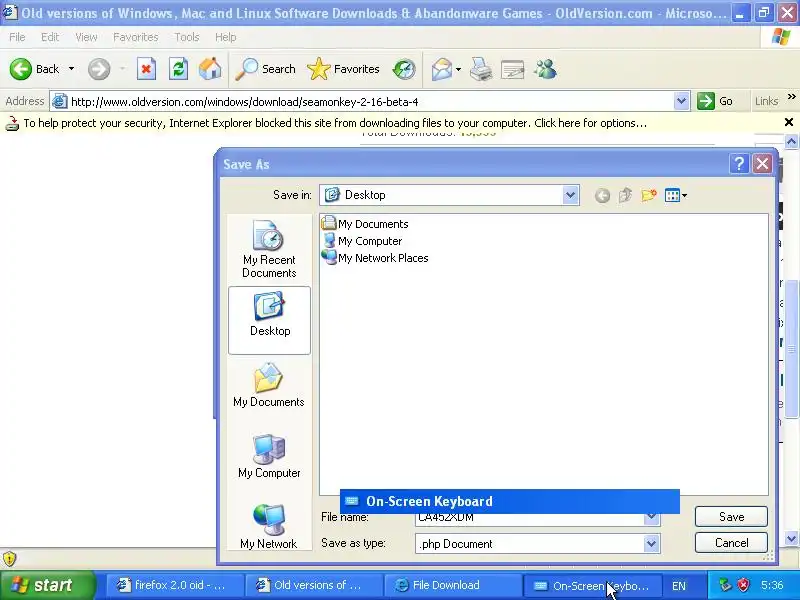Viewport: 800px width, 600px height.
Task: Refresh the page with the green arrows icon
Action: 178,69
